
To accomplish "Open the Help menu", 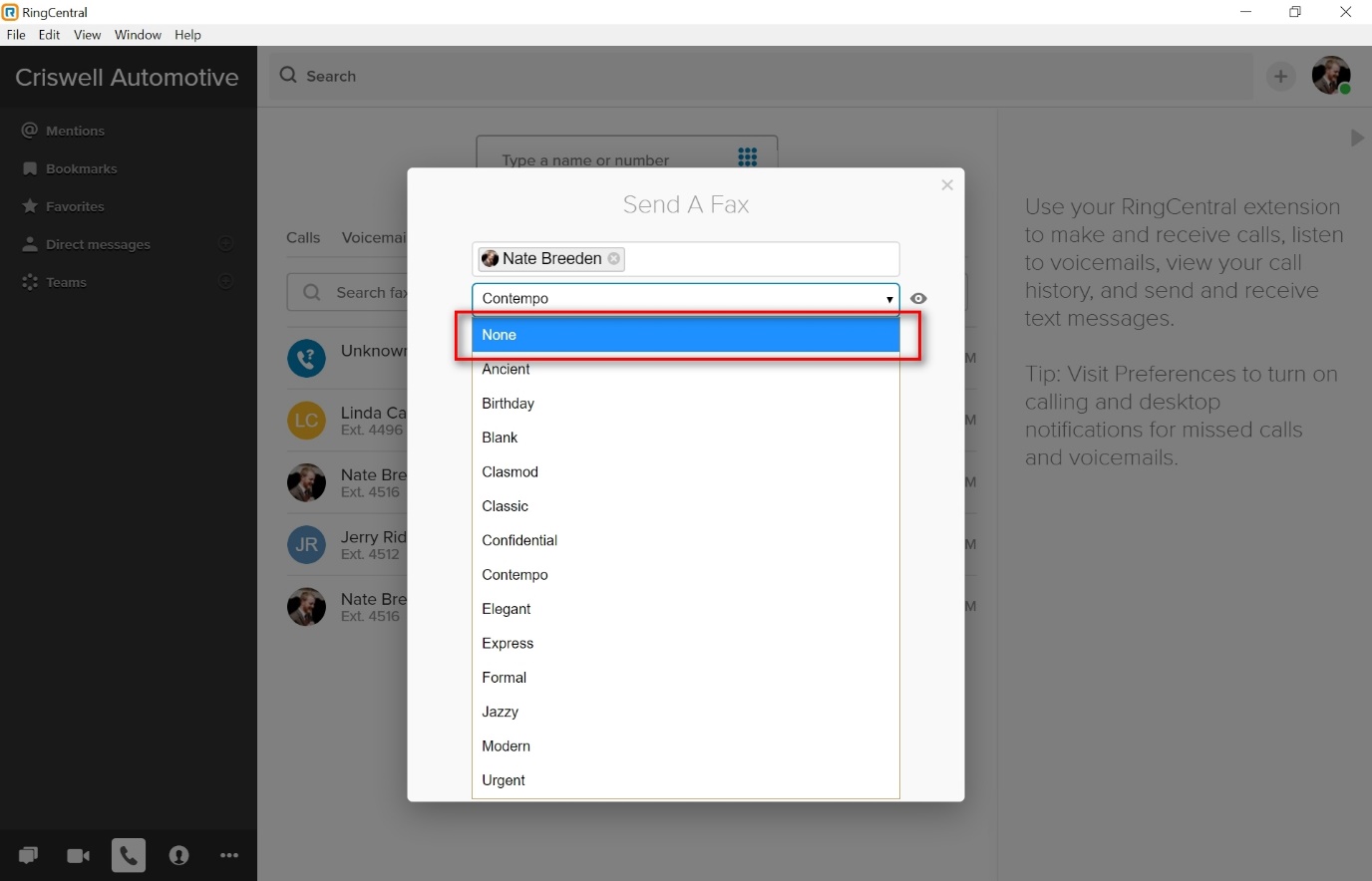I will (x=187, y=35).
